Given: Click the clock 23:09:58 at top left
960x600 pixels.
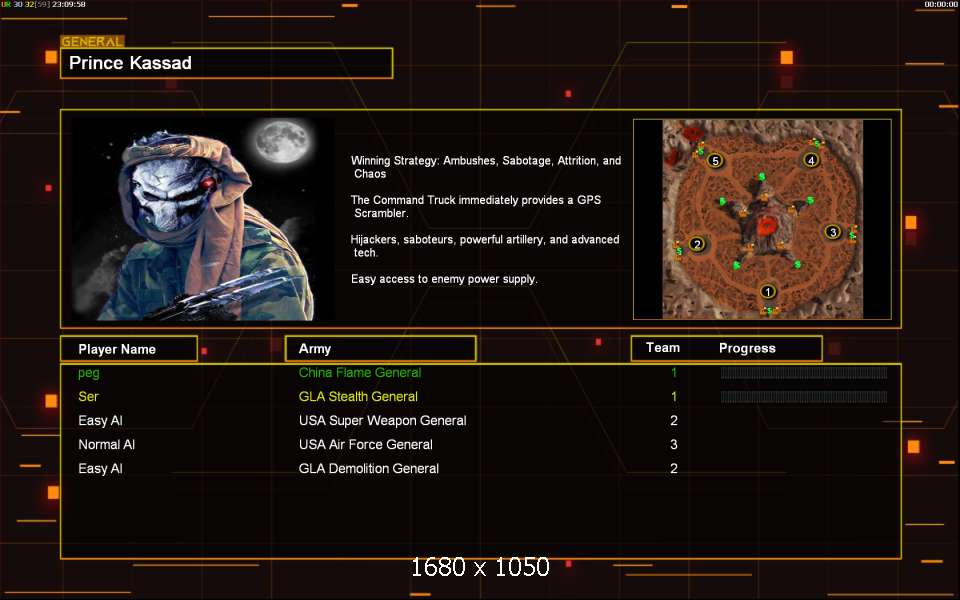Looking at the screenshot, I should pos(69,4).
